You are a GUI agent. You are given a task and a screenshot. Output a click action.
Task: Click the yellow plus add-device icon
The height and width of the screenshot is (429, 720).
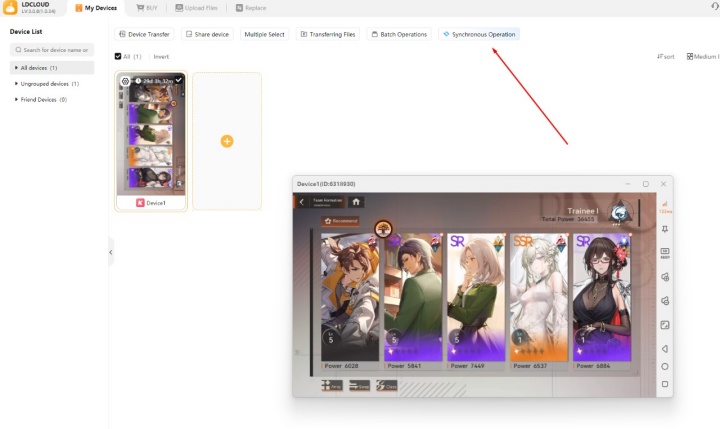click(x=227, y=141)
